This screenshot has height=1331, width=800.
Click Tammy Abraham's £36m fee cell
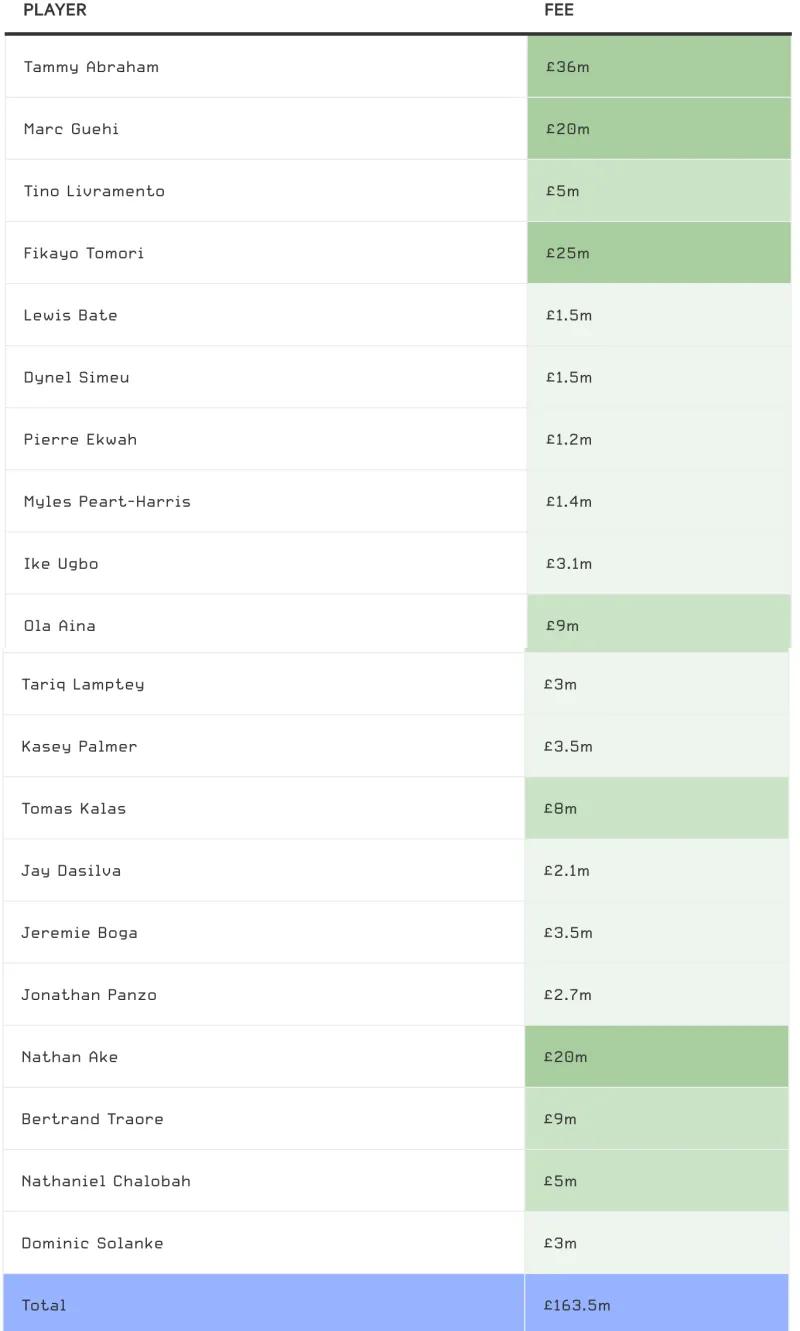[x=568, y=67]
